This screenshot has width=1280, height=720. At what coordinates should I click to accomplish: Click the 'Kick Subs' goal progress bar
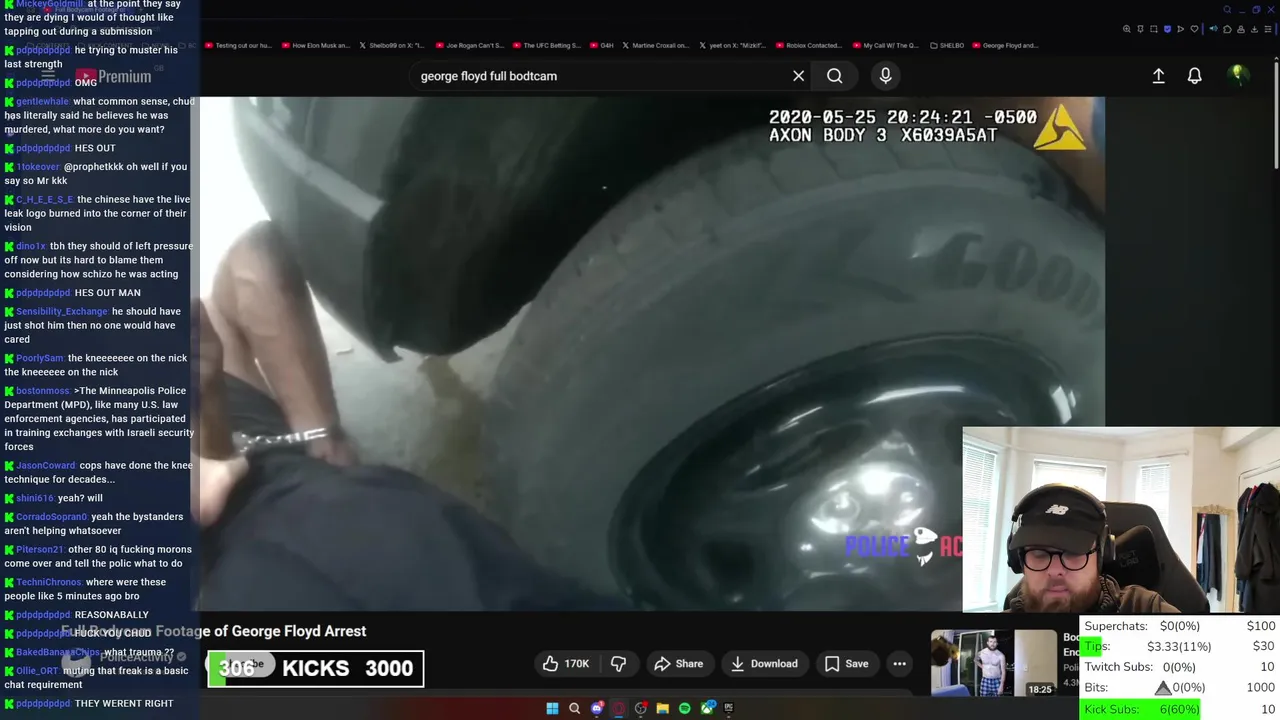pyautogui.click(x=1179, y=709)
